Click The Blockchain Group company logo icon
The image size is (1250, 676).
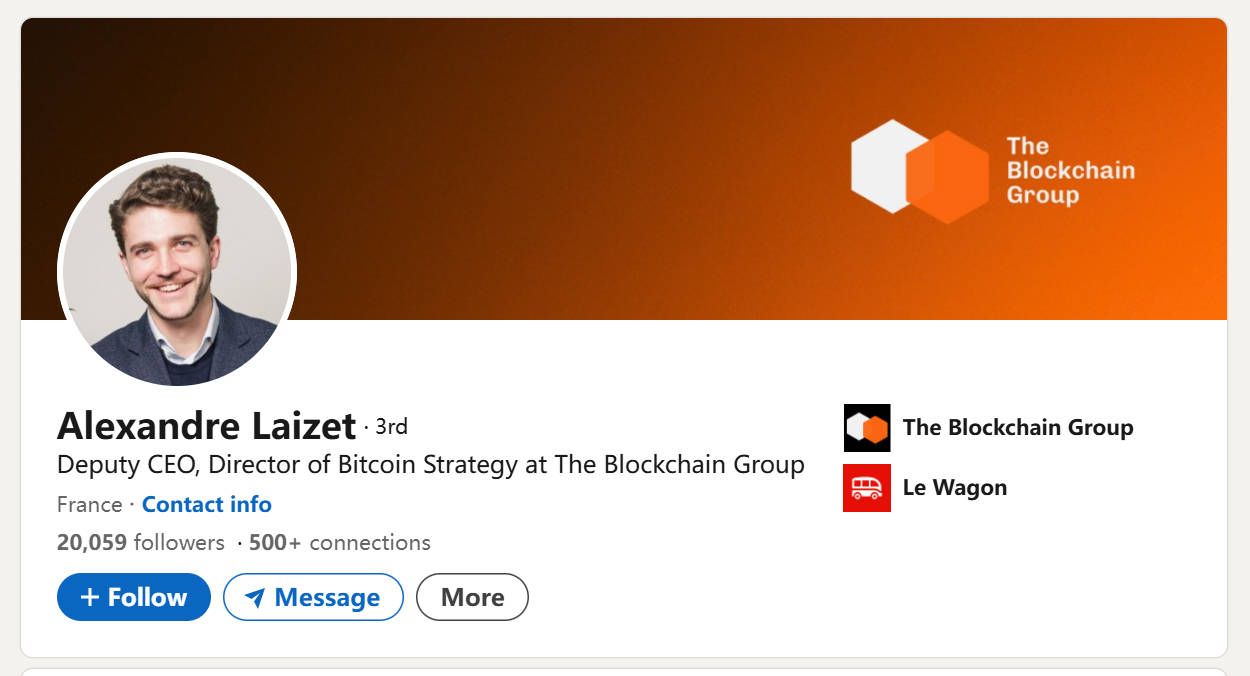866,427
